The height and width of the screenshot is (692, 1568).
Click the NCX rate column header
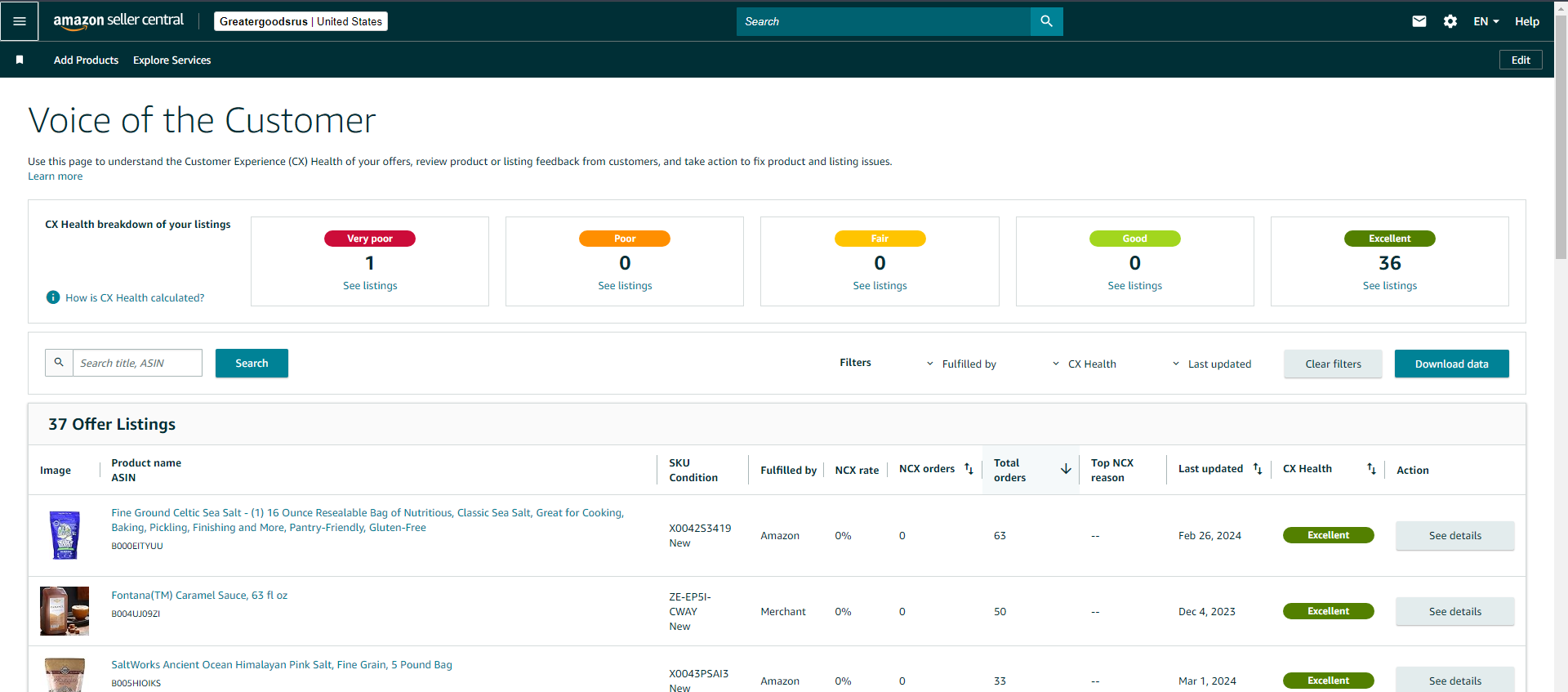(857, 471)
